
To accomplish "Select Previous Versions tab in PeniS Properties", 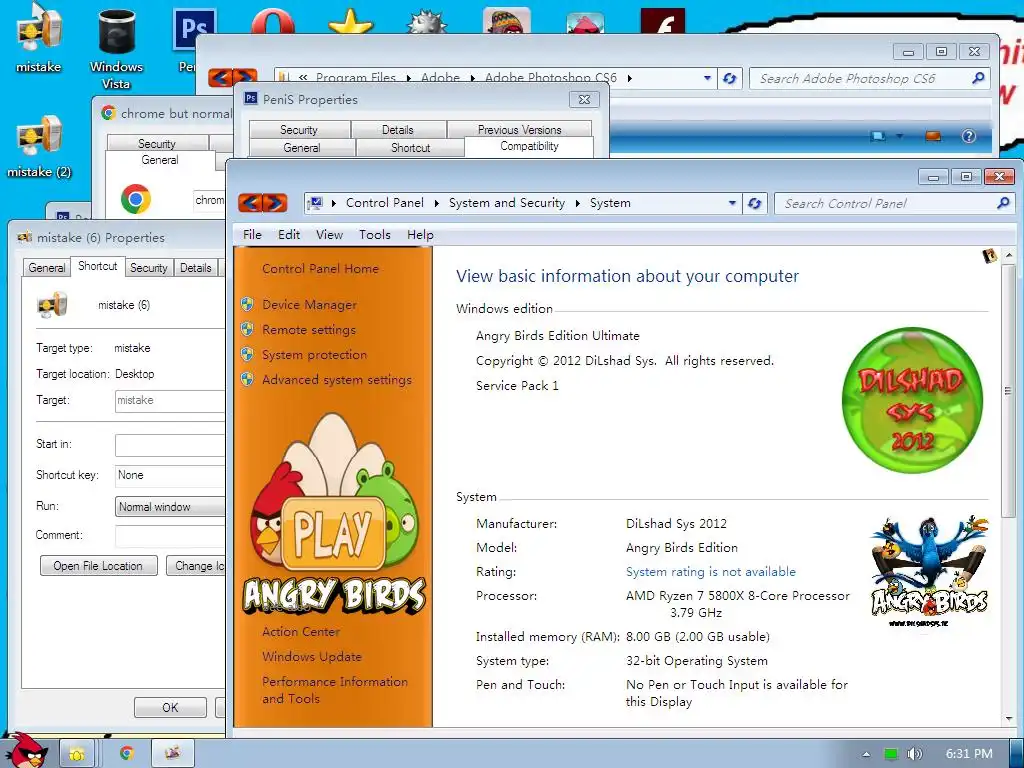I will [519, 129].
